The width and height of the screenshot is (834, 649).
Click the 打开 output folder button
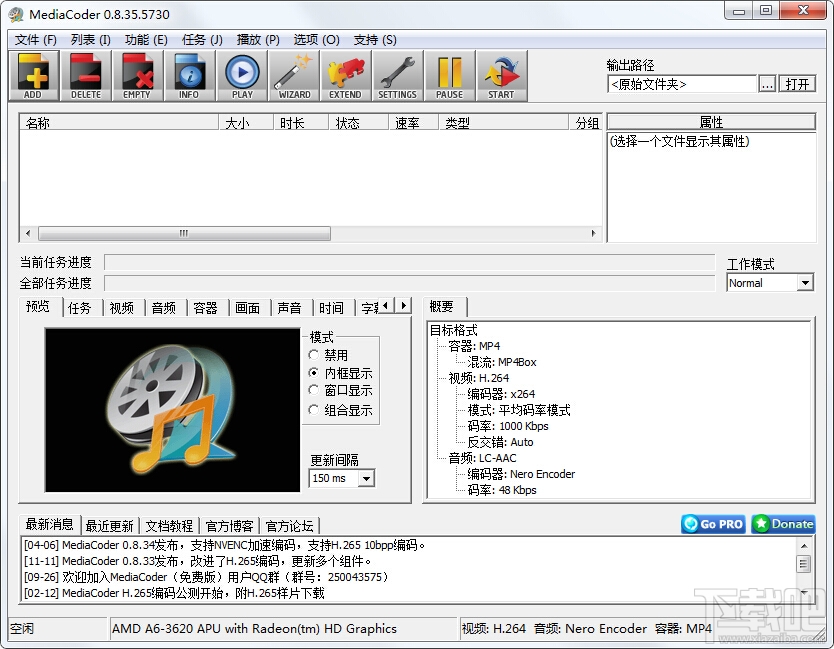[797, 84]
